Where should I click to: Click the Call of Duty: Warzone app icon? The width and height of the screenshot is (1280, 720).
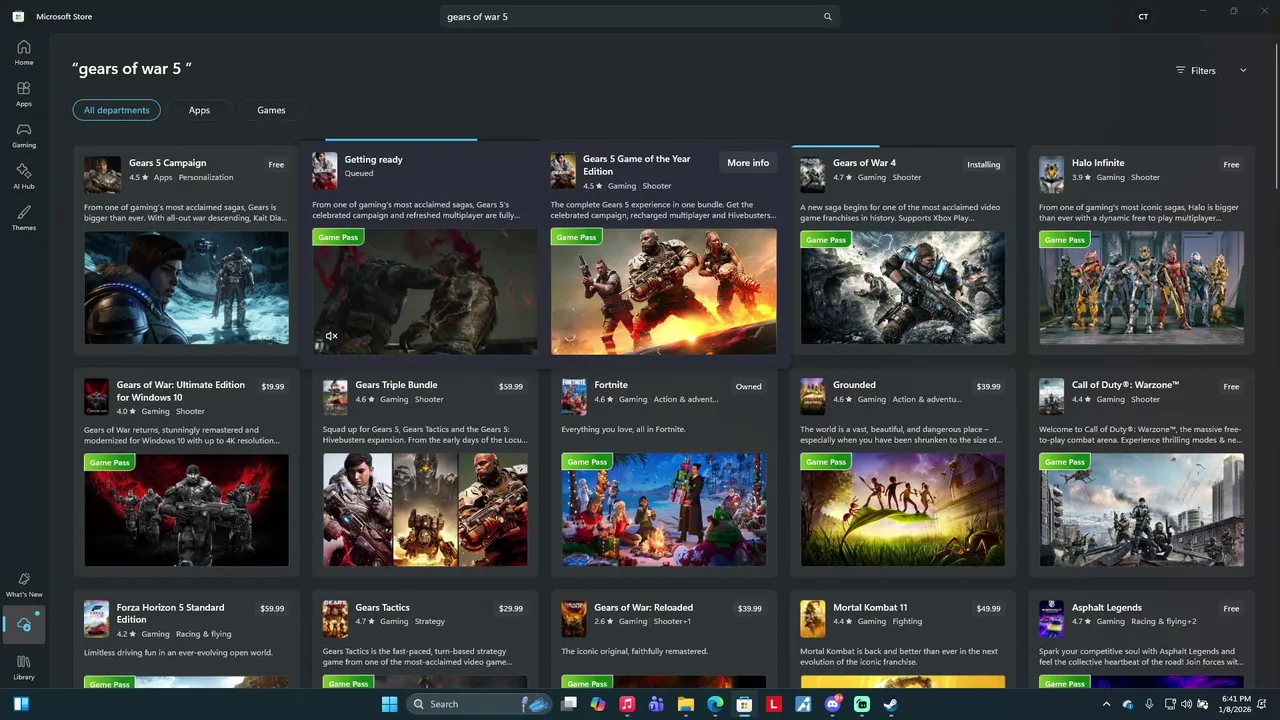pyautogui.click(x=1051, y=396)
